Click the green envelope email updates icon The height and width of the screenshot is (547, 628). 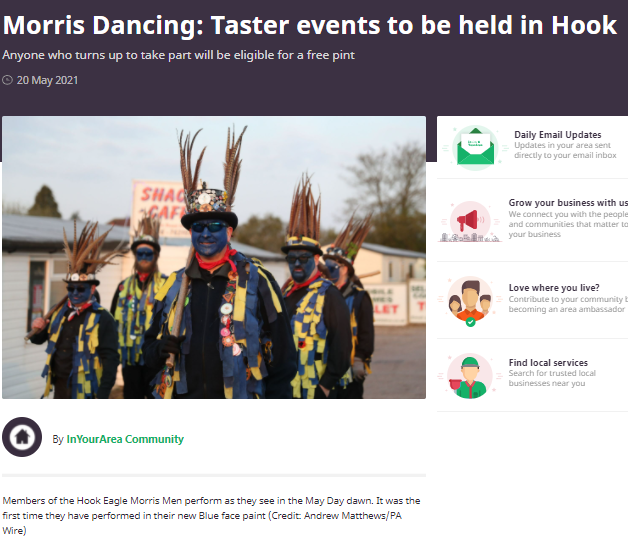pyautogui.click(x=475, y=147)
